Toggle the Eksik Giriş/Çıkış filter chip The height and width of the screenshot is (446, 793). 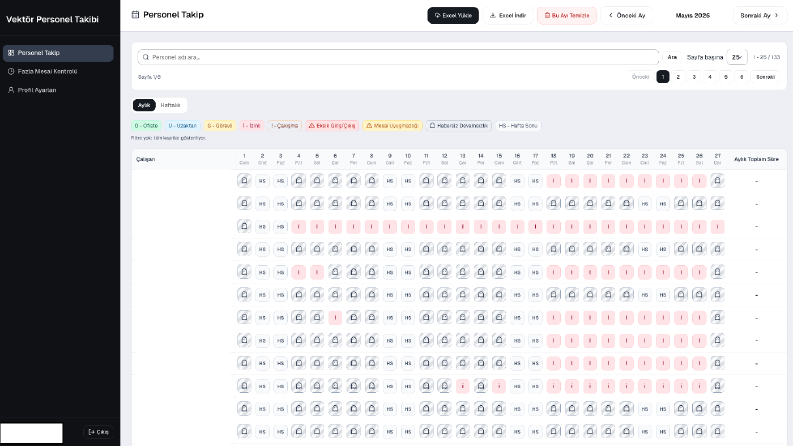[332, 125]
